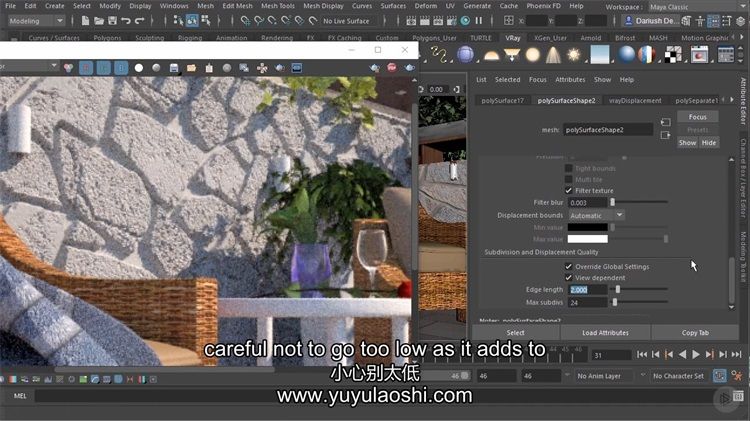The image size is (750, 421).
Task: Open the frame buffer channel dropdown arrow
Action: (54, 66)
